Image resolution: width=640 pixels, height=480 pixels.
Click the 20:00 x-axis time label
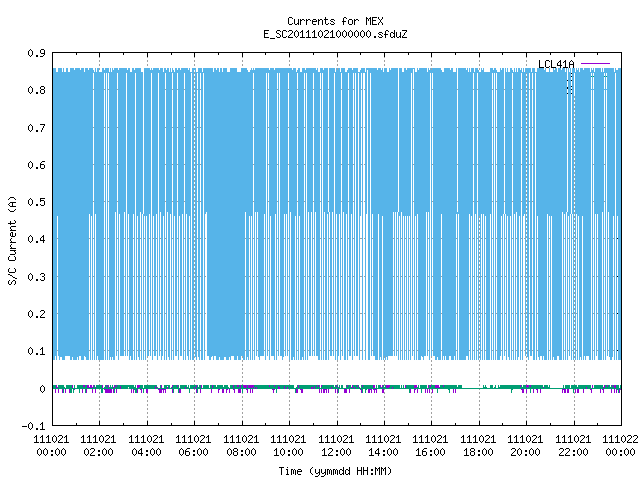525,452
